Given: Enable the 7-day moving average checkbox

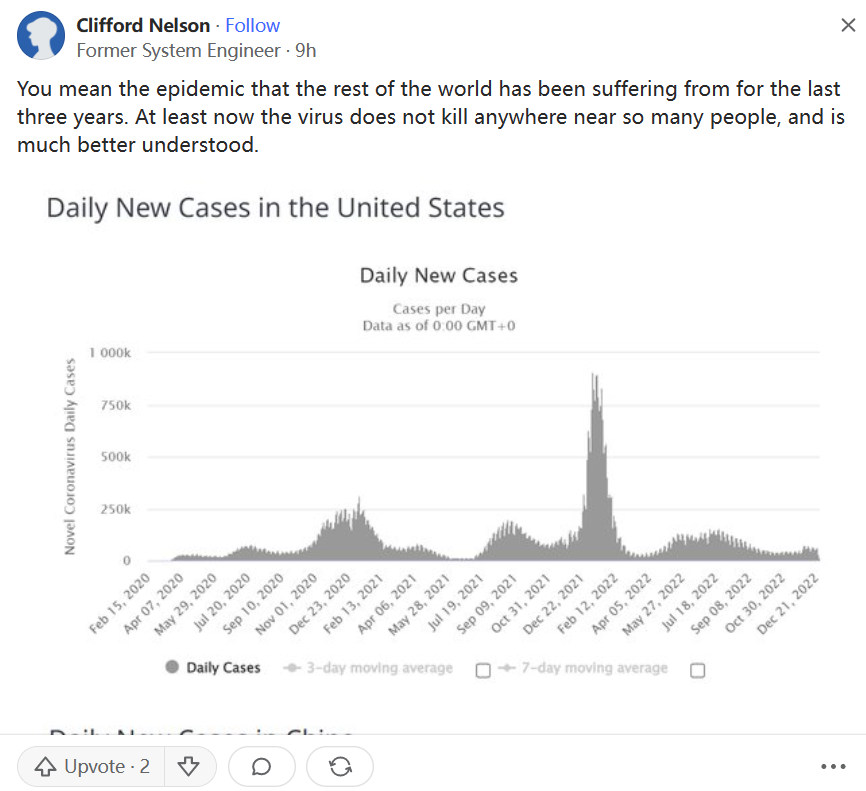Looking at the screenshot, I should [x=698, y=670].
